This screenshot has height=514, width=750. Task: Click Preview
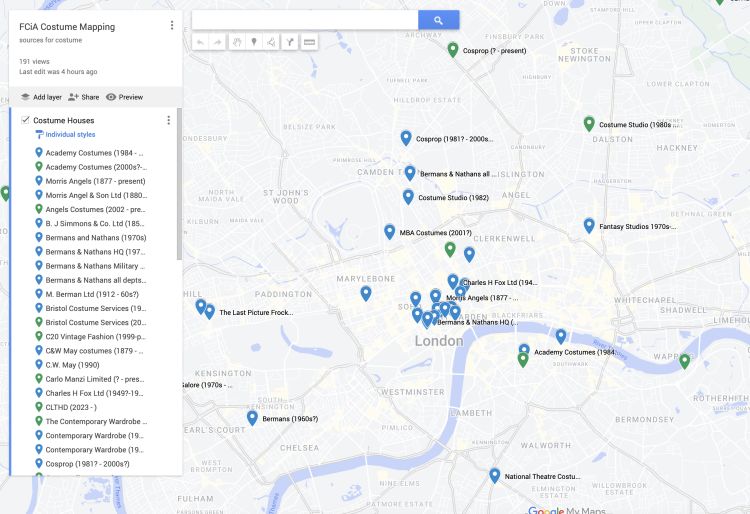click(x=124, y=97)
